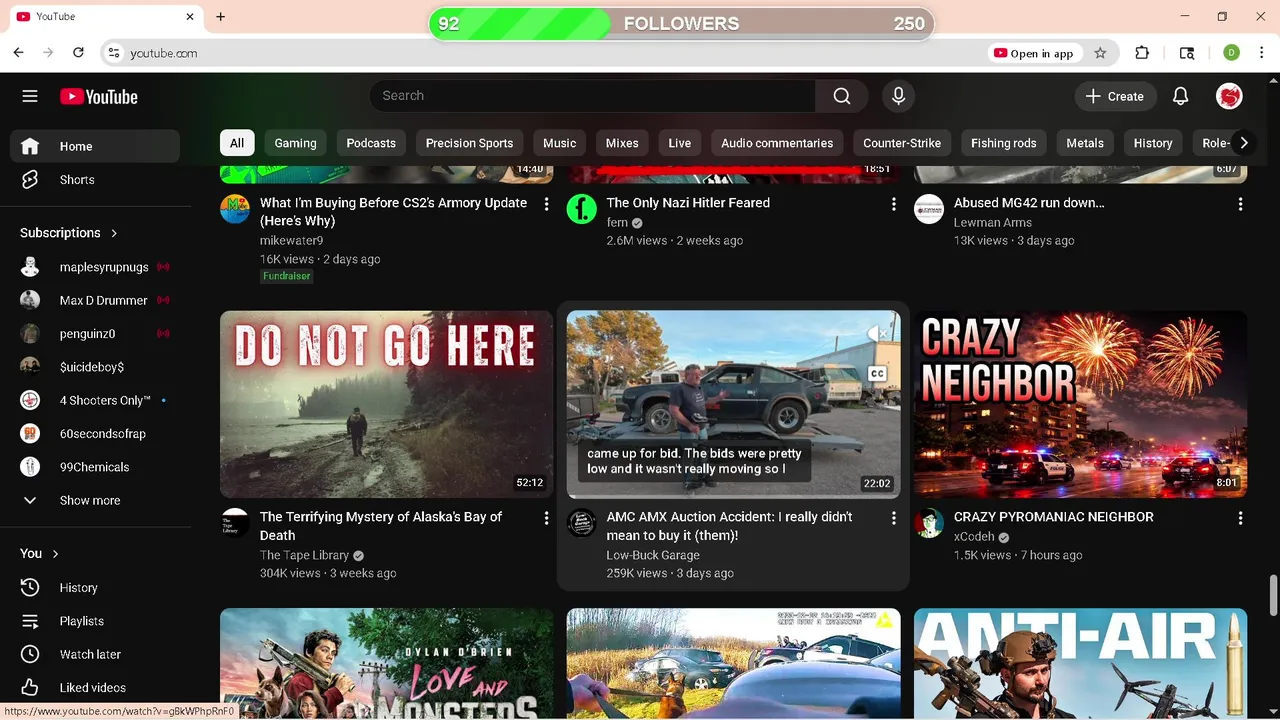Image resolution: width=1280 pixels, height=720 pixels.
Task: Open options for Abused MG42 run down video
Action: 1240,204
